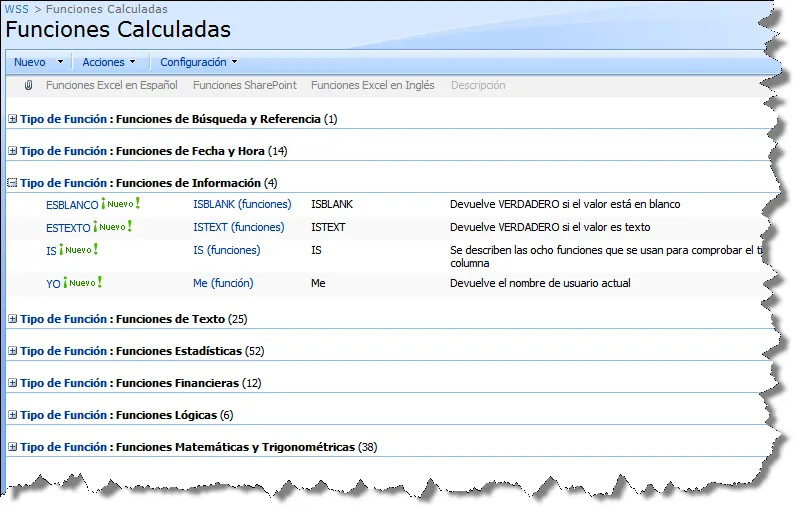The height and width of the screenshot is (507, 794).
Task: Expand Funciones Estadísticas group
Action: pyautogui.click(x=13, y=351)
